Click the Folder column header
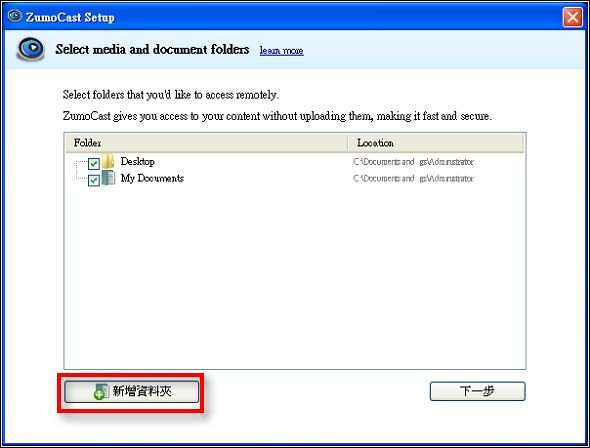Viewport: 590px width, 448px height. coord(206,143)
